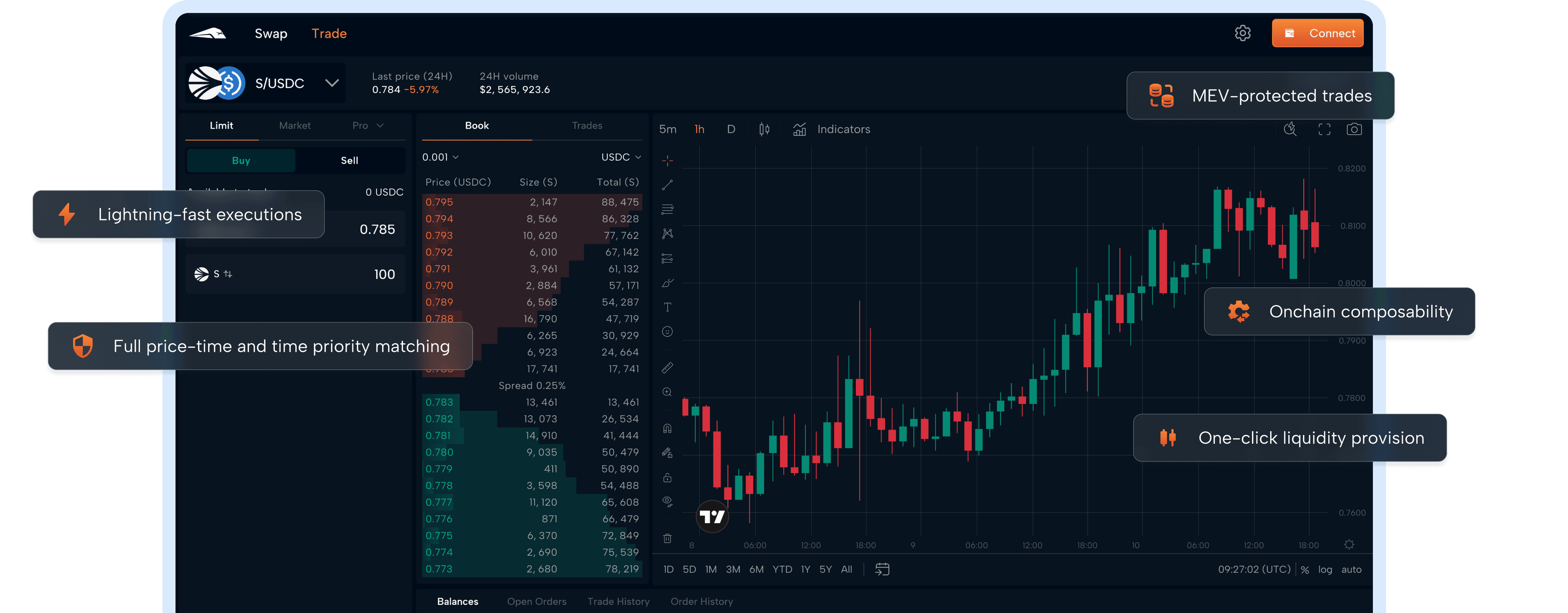Lock all drawing tools icon

(x=667, y=478)
